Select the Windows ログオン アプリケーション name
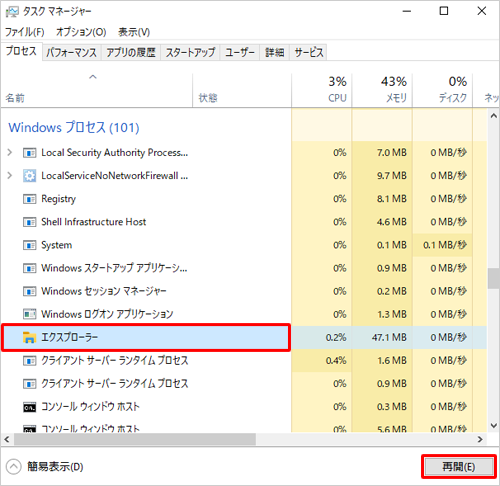This screenshot has width=500, height=486. 107,314
